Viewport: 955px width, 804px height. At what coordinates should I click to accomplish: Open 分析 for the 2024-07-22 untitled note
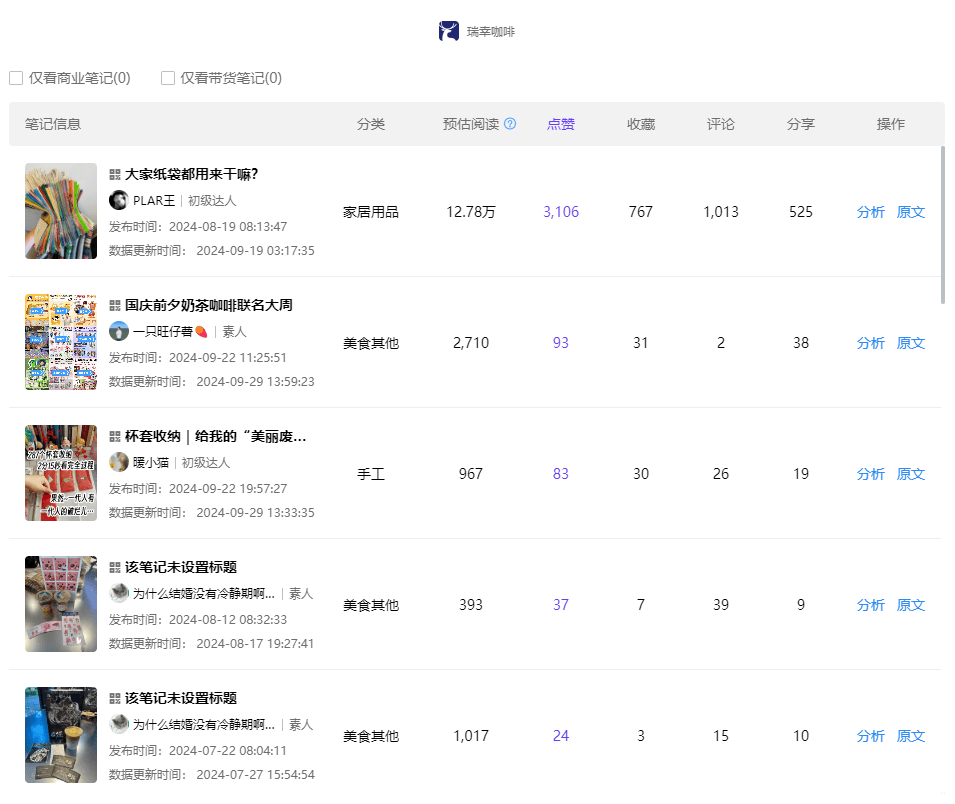[x=870, y=736]
